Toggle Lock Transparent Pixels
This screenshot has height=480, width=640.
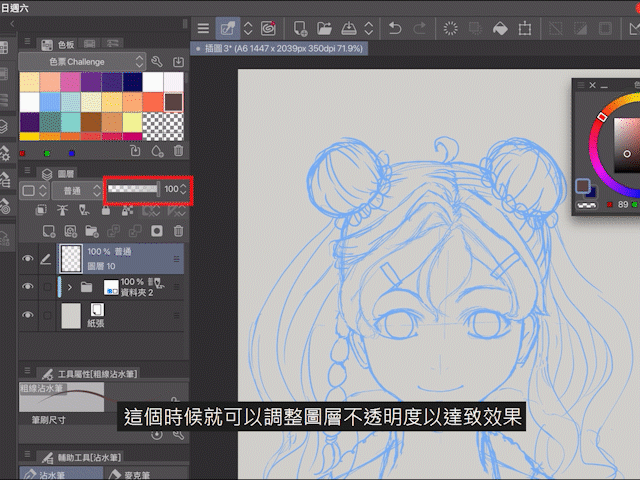click(x=127, y=210)
